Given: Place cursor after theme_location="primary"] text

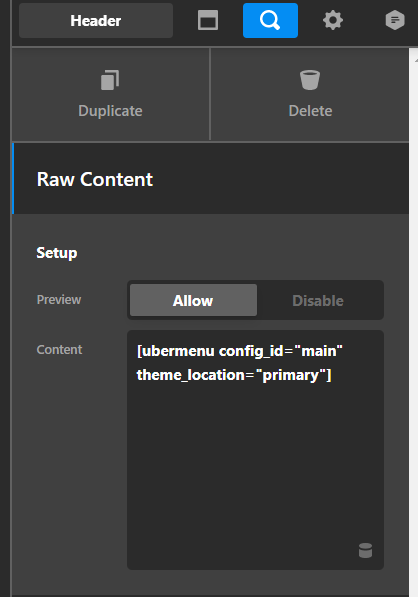Looking at the screenshot, I should point(332,375).
